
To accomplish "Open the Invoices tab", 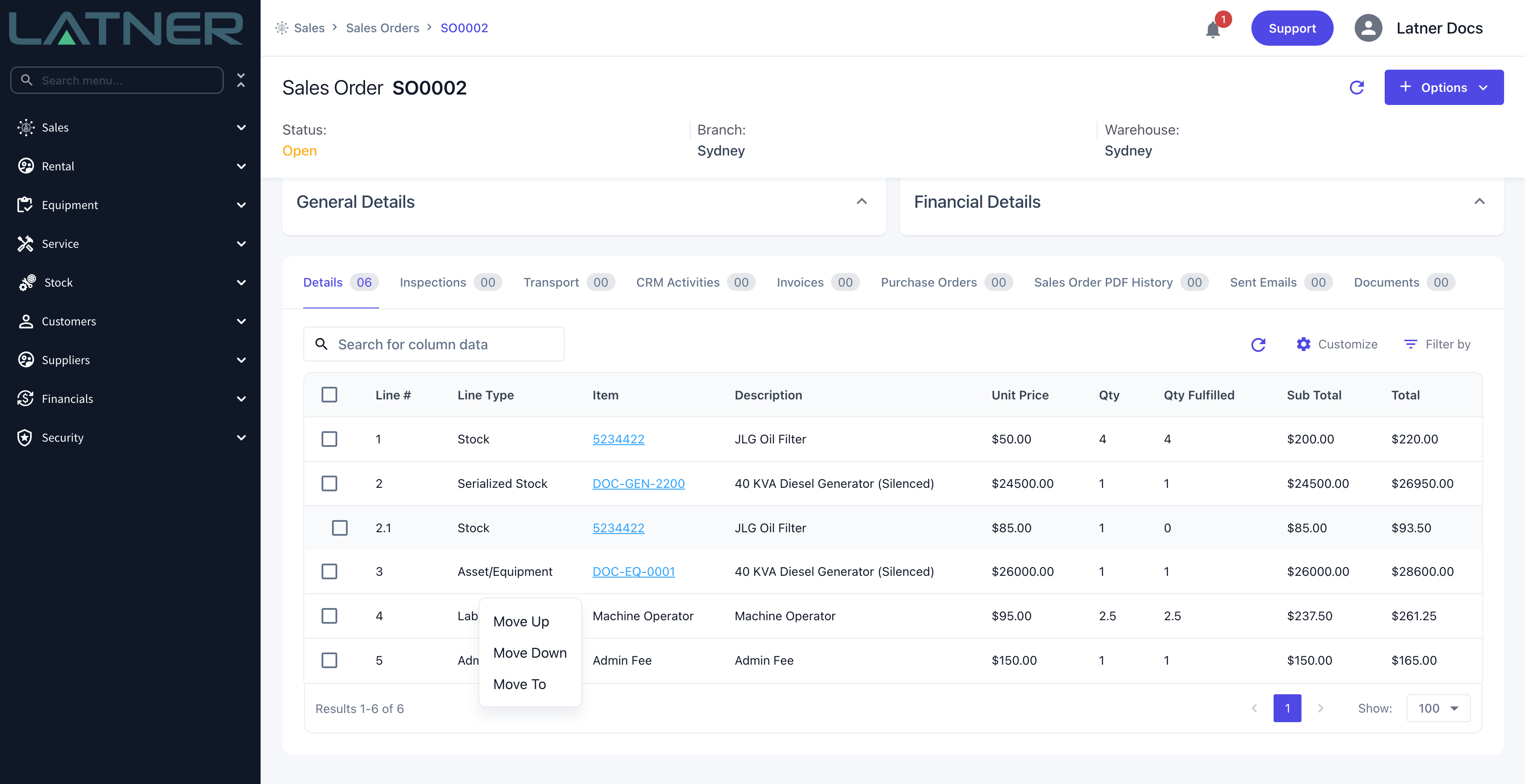I will (x=818, y=282).
